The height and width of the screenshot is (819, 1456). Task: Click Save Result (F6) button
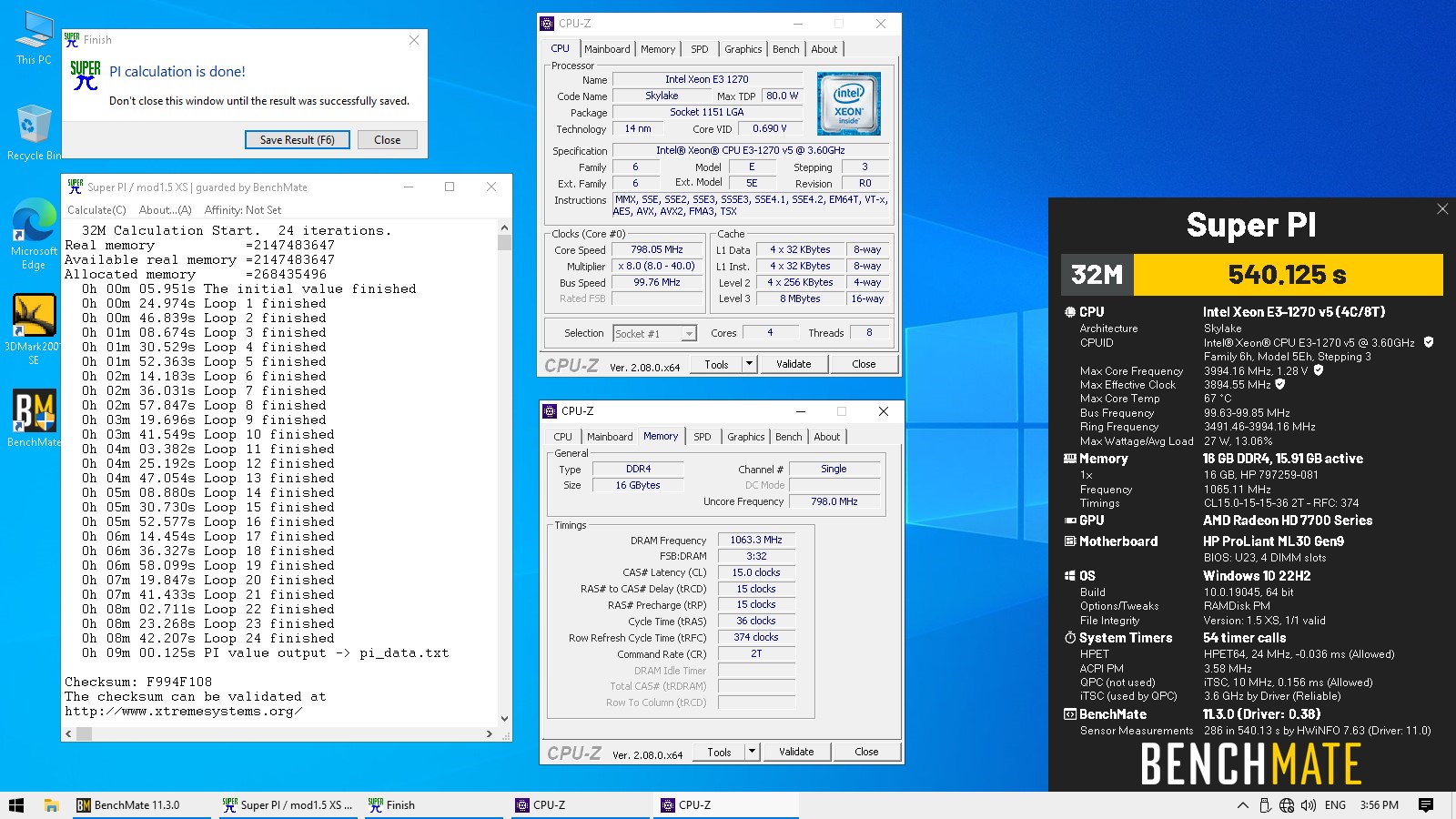coord(297,140)
